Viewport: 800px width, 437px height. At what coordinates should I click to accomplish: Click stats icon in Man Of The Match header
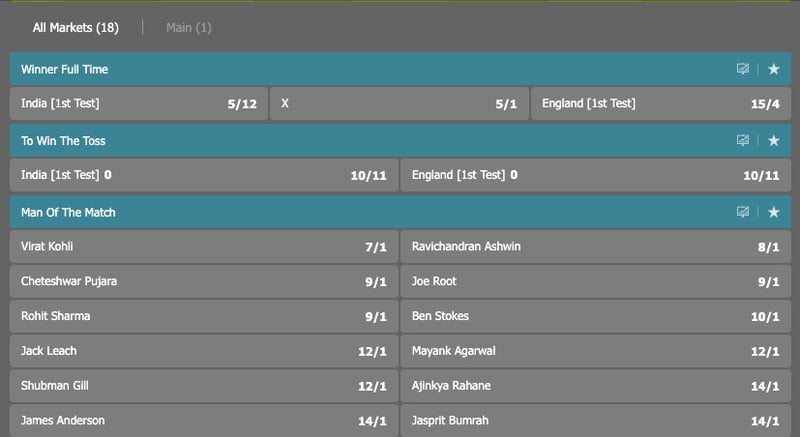[743, 212]
